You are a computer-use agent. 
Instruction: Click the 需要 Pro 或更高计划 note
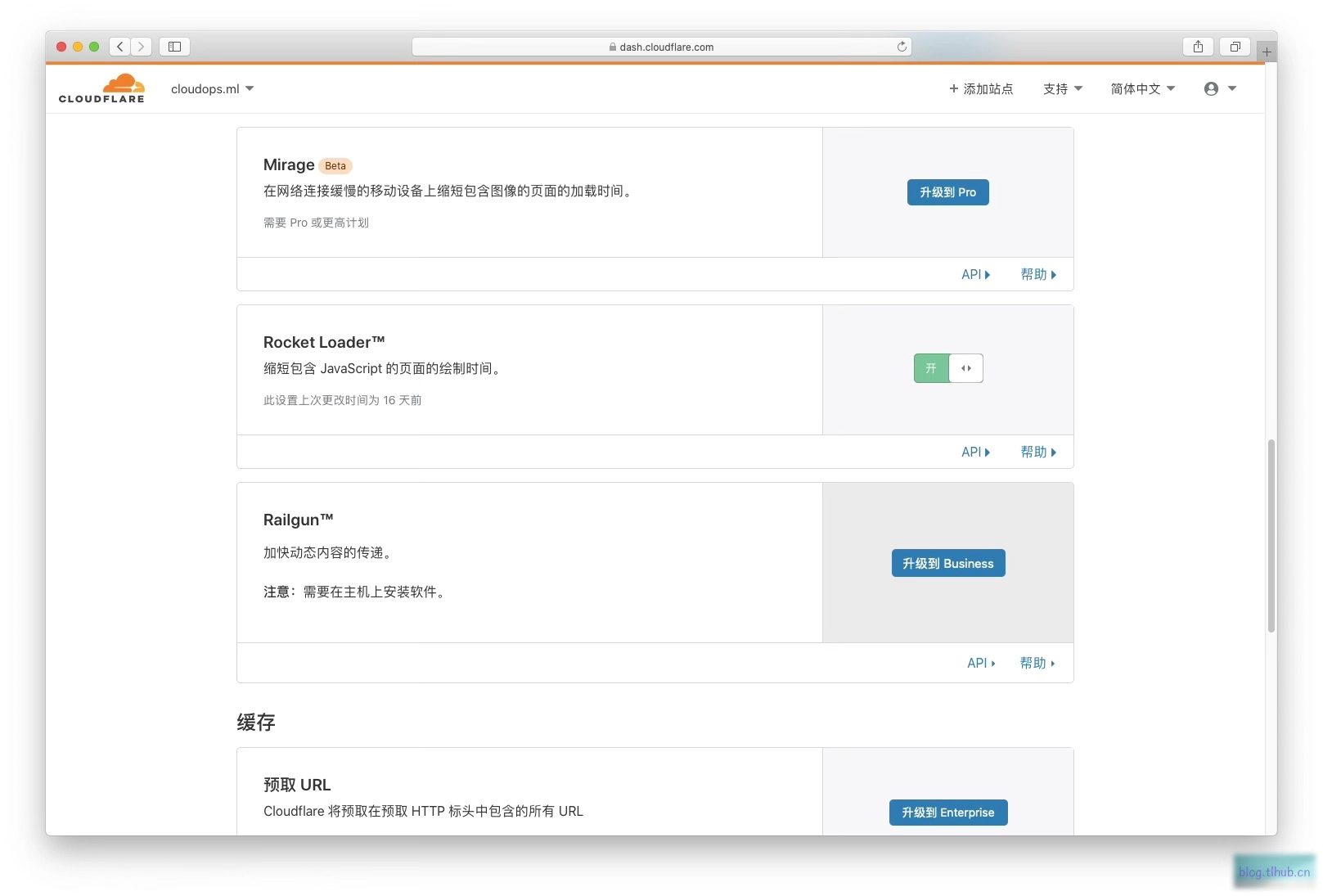click(316, 223)
